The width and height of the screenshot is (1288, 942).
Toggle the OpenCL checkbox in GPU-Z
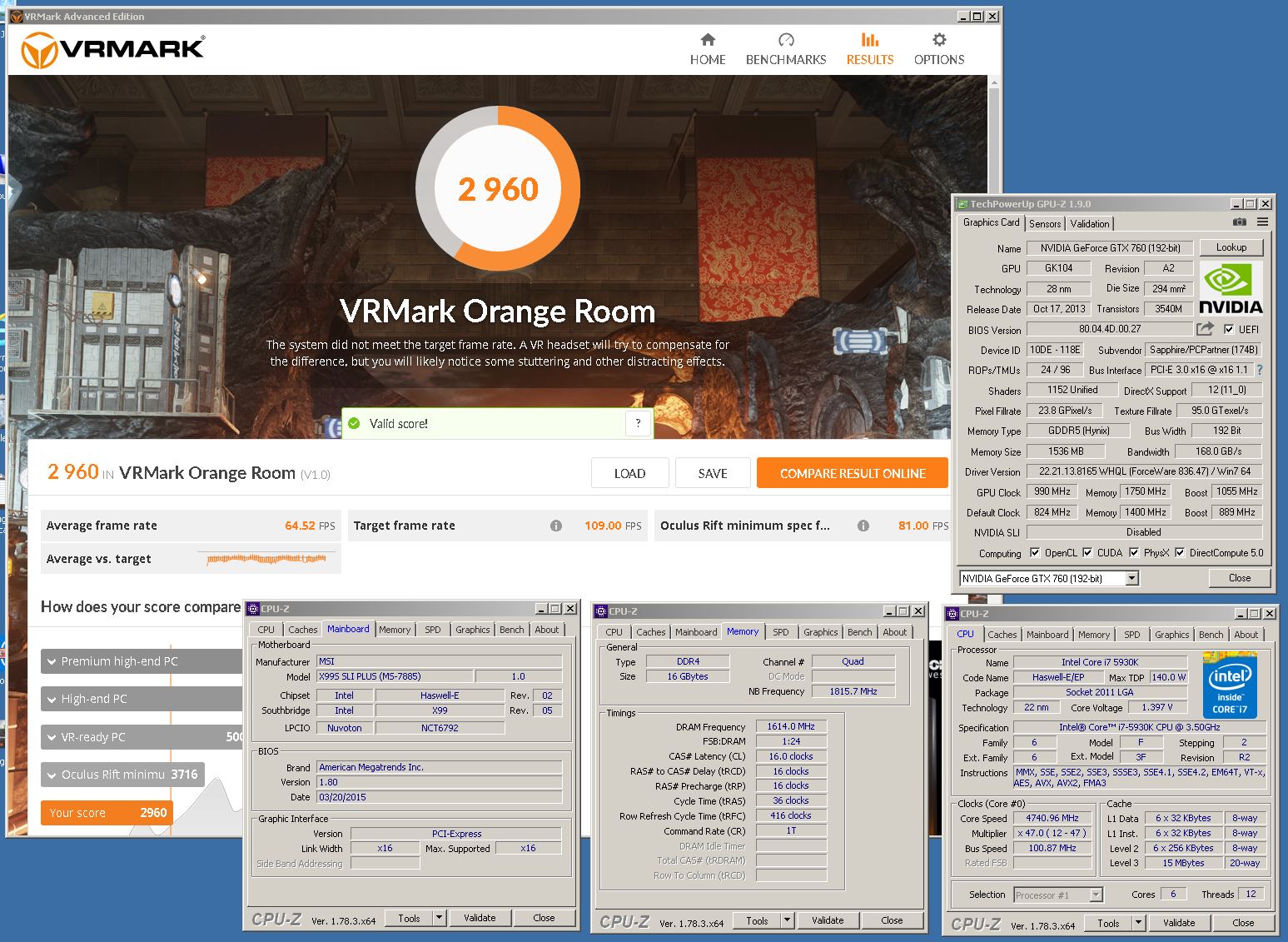[1035, 552]
